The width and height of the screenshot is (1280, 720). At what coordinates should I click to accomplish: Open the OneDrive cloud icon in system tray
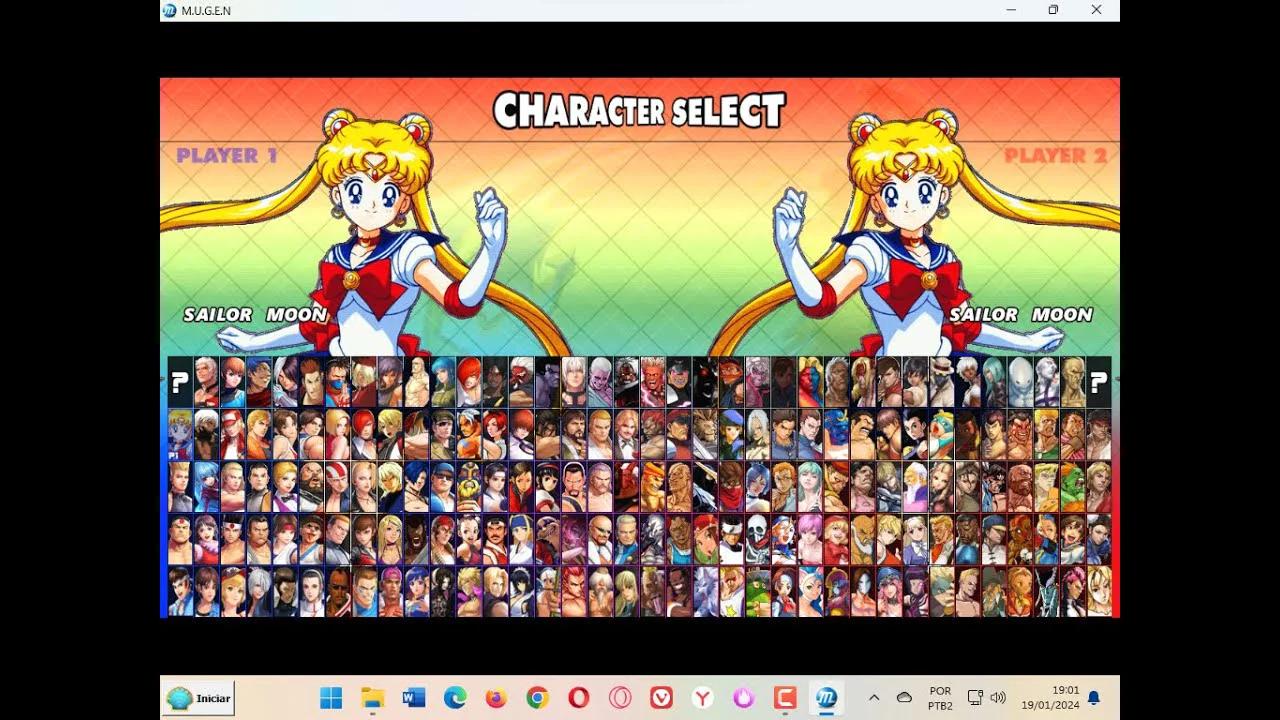[904, 695]
